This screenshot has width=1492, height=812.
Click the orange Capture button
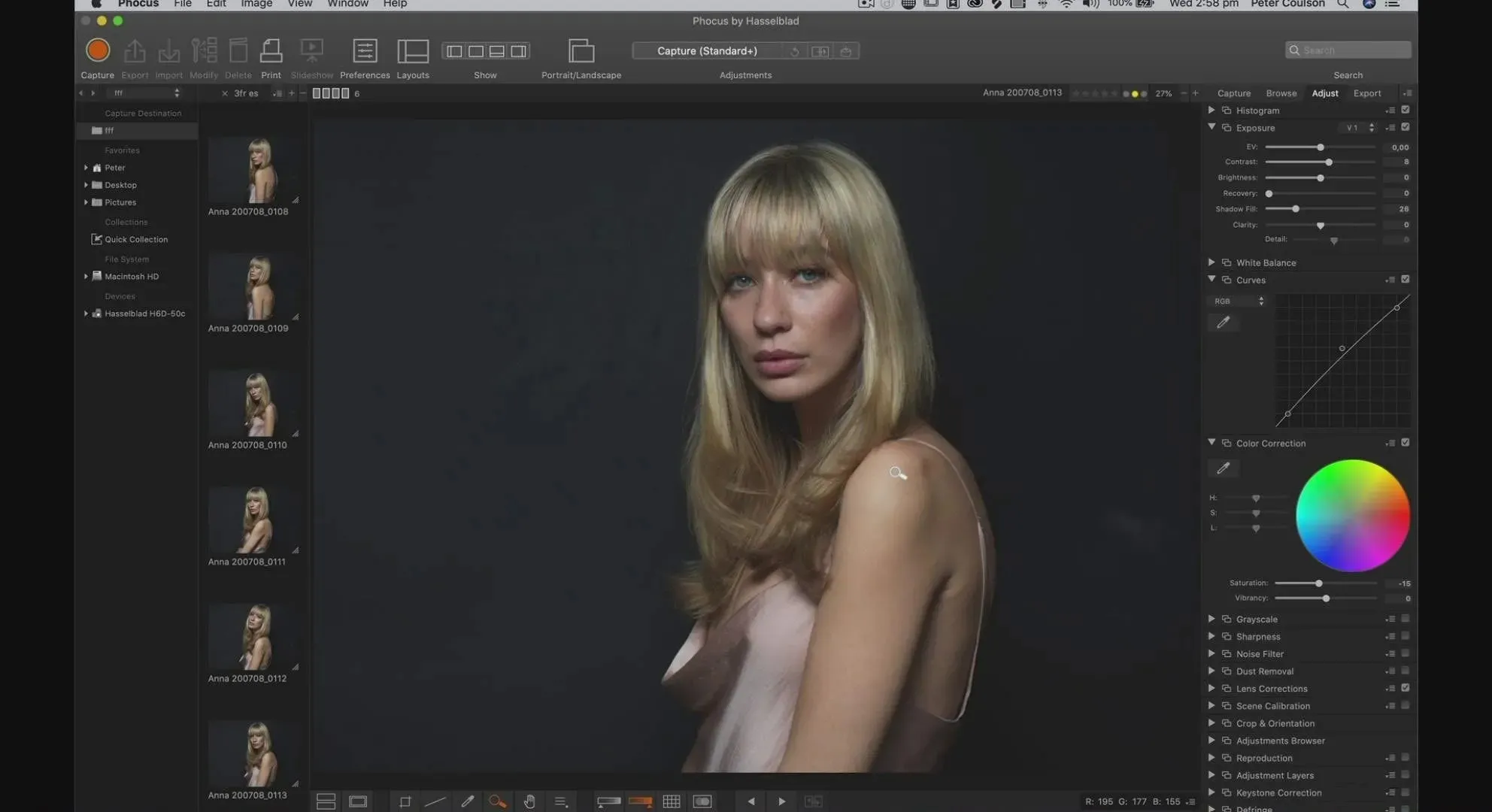[x=97, y=50]
